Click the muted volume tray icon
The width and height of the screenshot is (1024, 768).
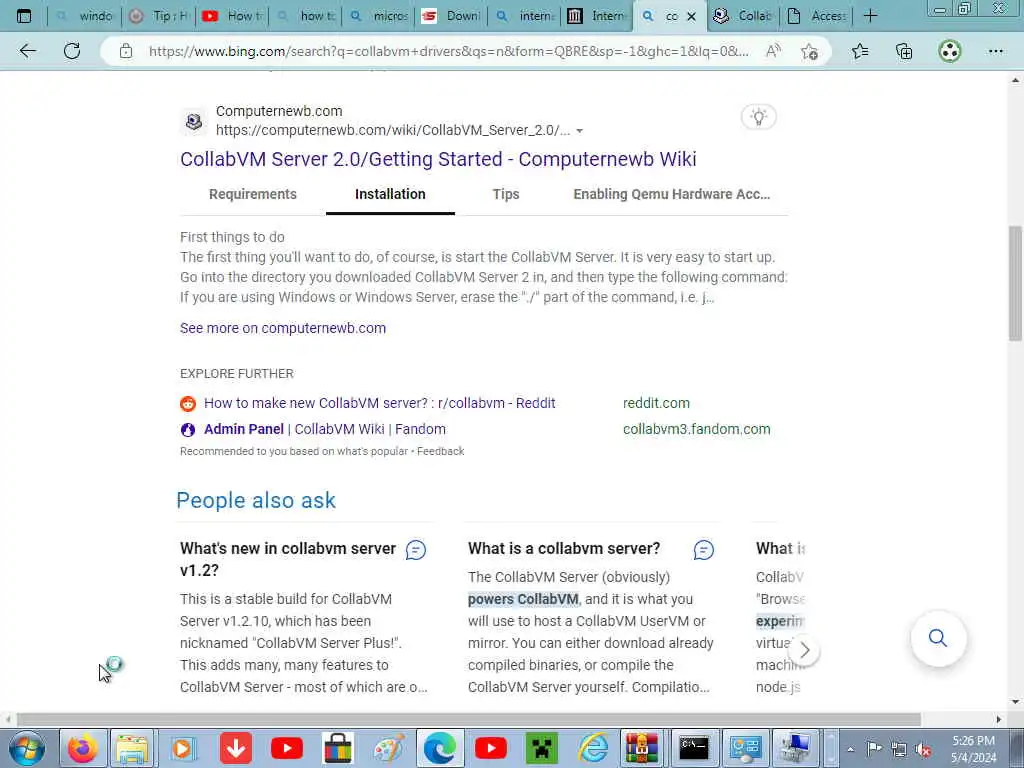(x=923, y=749)
